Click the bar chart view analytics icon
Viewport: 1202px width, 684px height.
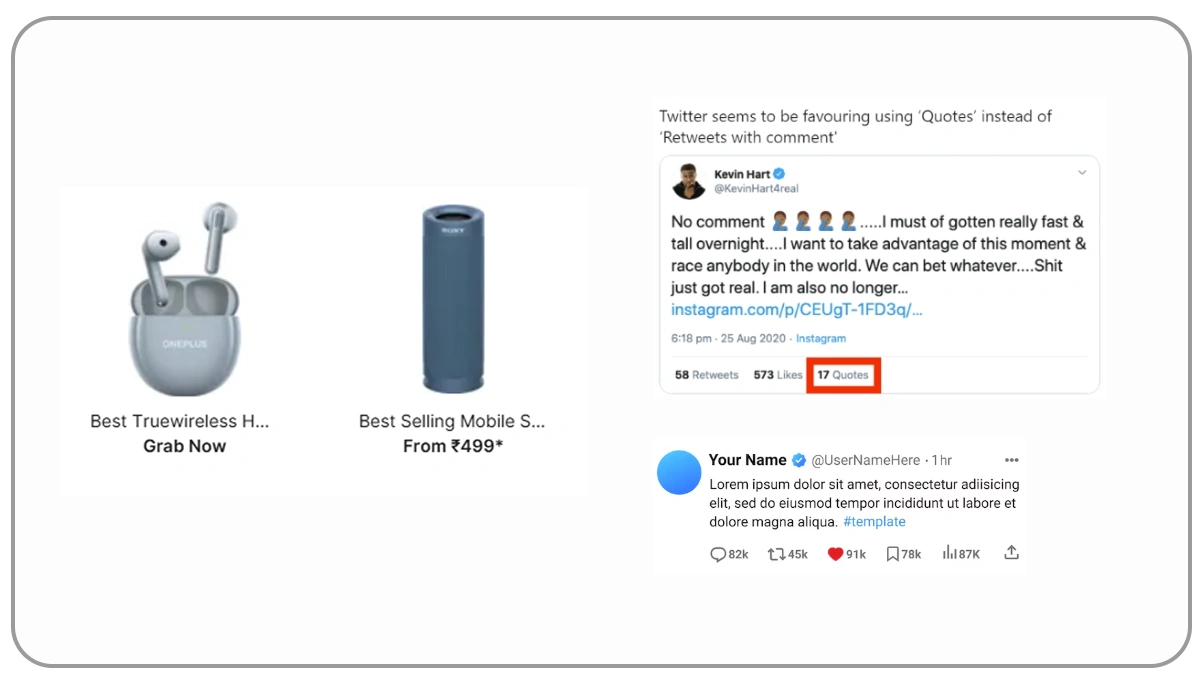(x=952, y=553)
